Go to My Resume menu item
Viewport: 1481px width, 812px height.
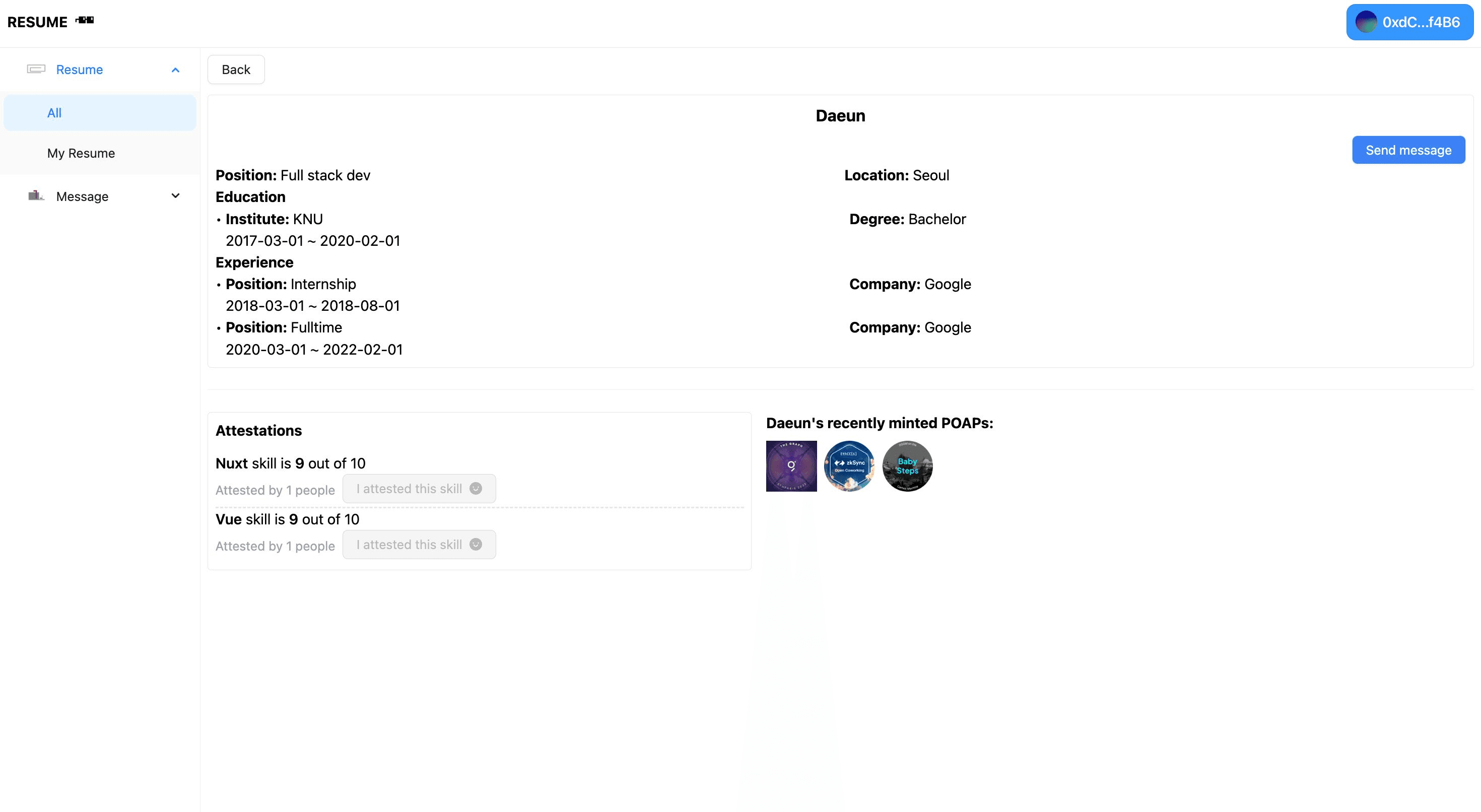[81, 153]
